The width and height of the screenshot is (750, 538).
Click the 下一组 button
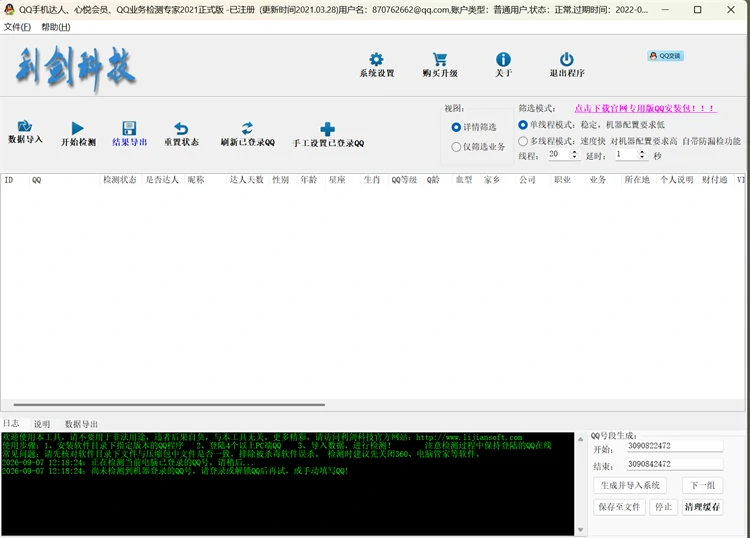click(x=703, y=485)
